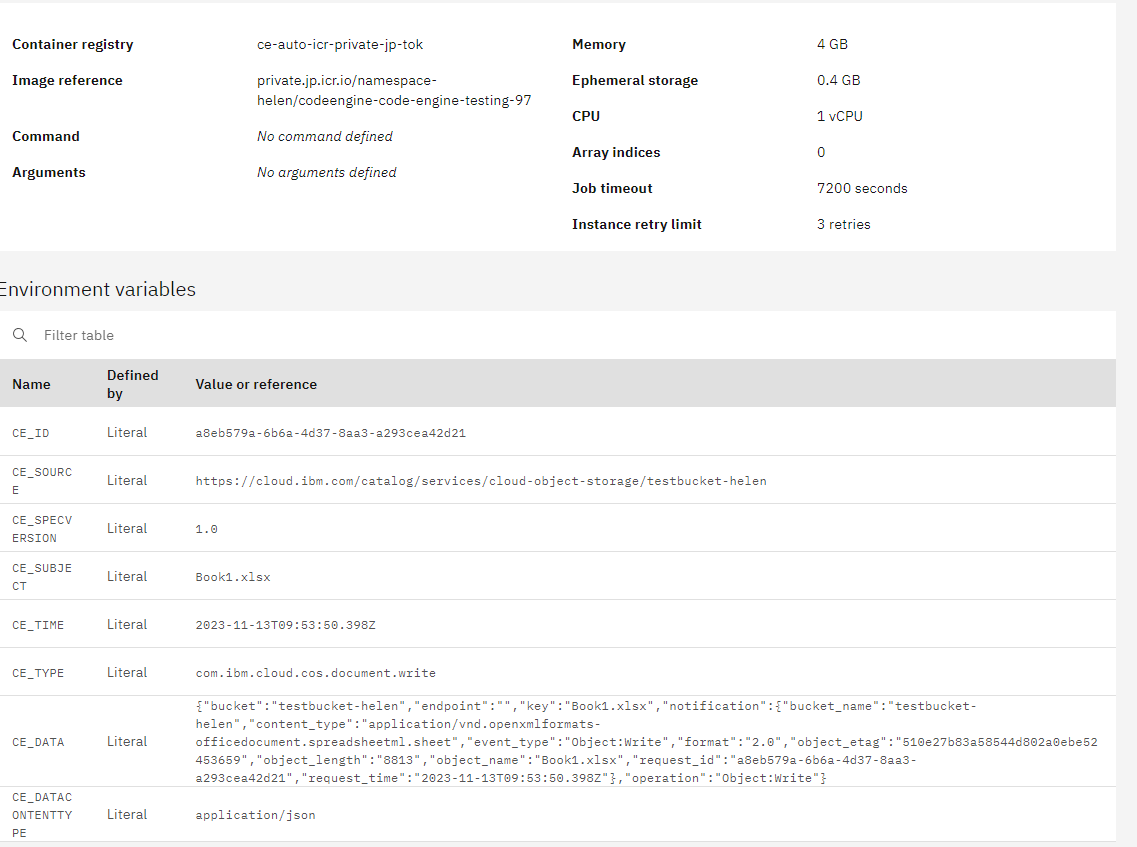
Task: Select the CE_SOURCE variable name
Action: point(42,481)
